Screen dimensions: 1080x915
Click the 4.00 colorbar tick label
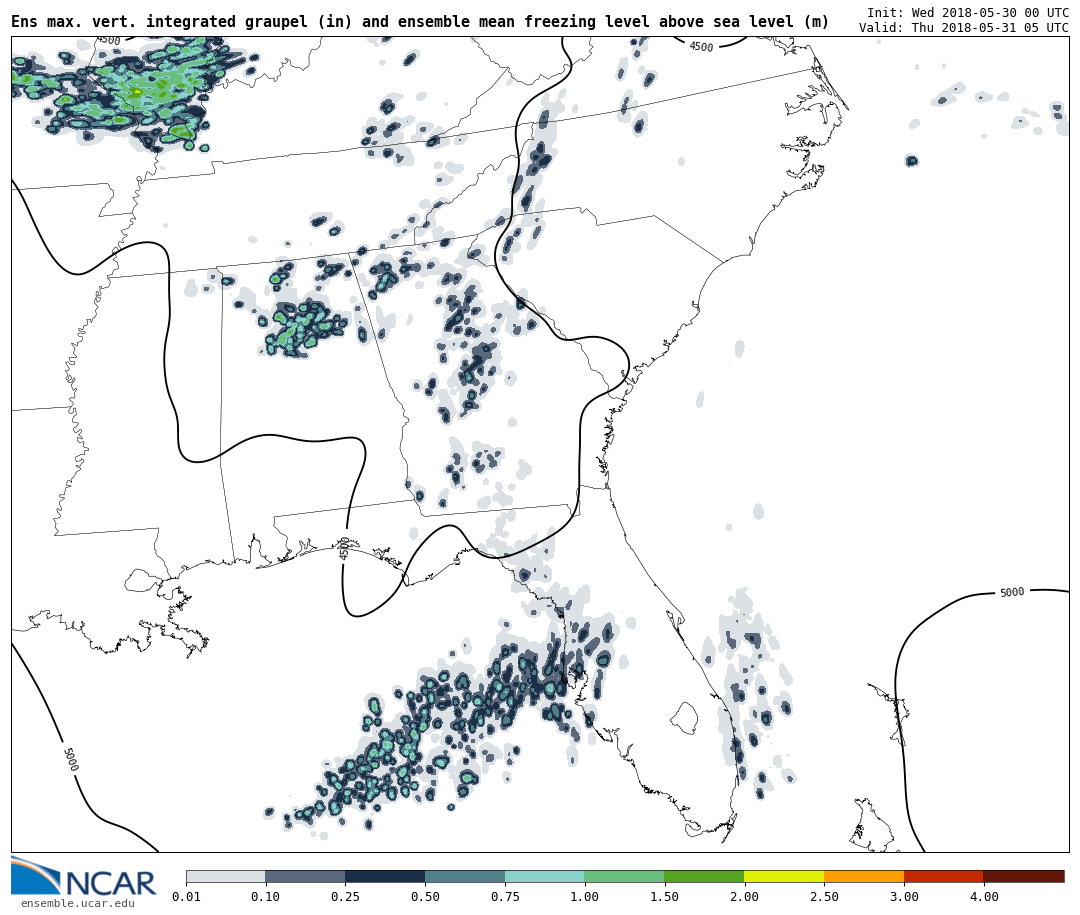click(983, 897)
